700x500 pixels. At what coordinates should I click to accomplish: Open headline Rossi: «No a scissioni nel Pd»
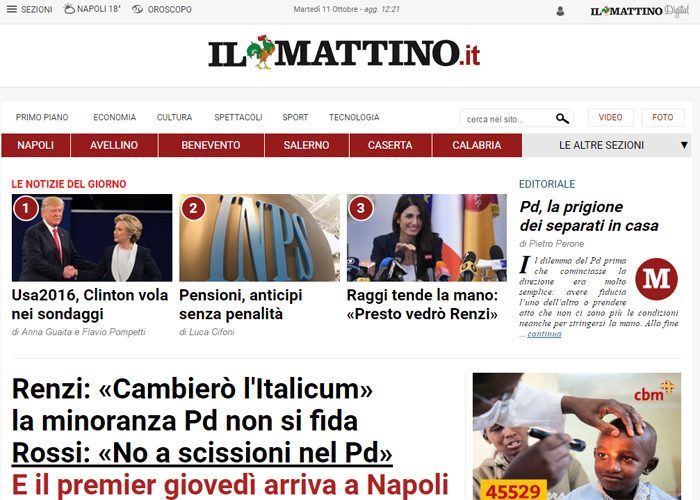coord(202,453)
